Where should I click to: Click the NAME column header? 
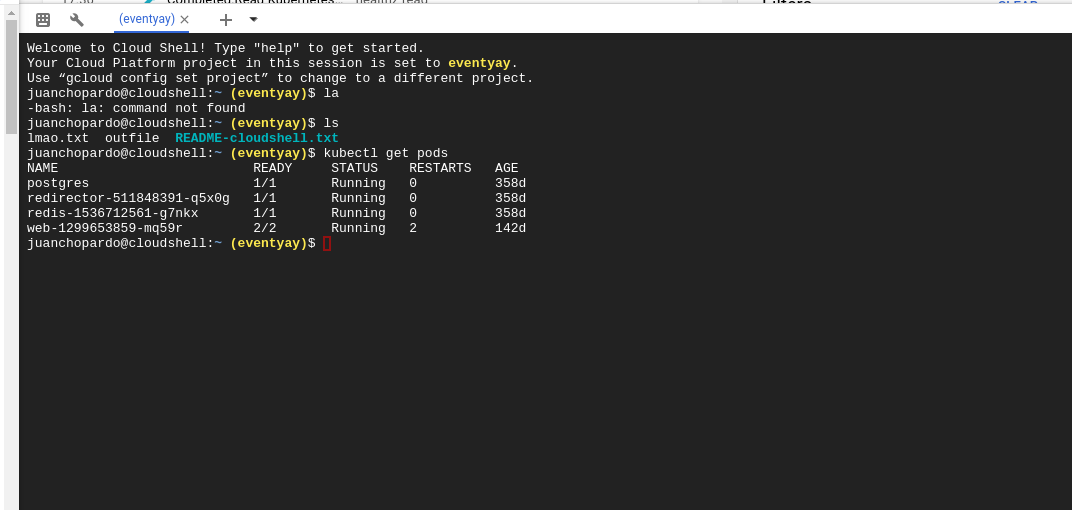[42, 168]
